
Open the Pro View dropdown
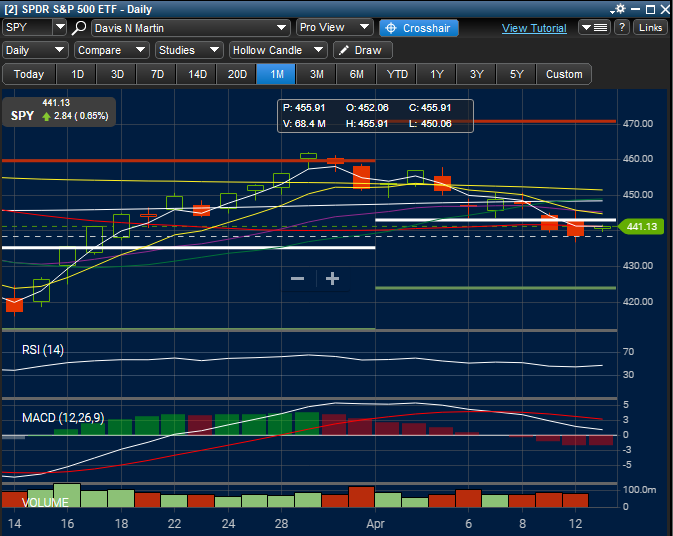pyautogui.click(x=335, y=27)
